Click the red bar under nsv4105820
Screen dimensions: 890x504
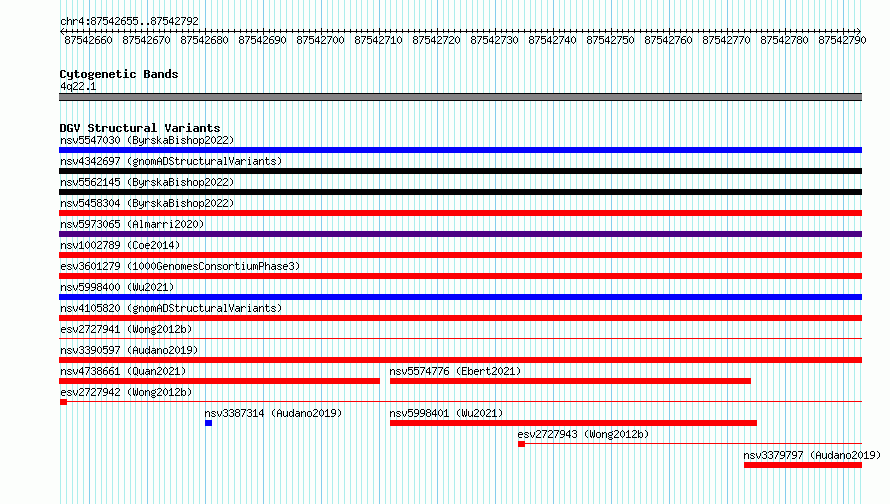tap(460, 318)
